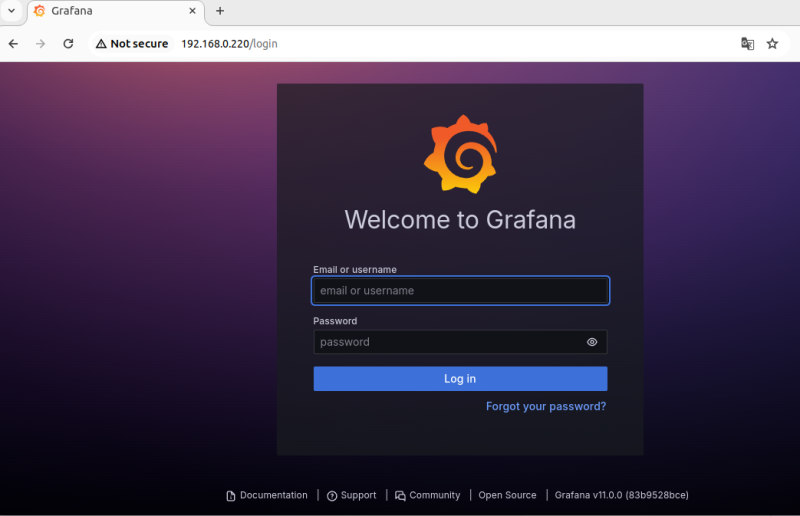Image resolution: width=800 pixels, height=516 pixels.
Task: Click the Not secure warning badge
Action: 131,44
